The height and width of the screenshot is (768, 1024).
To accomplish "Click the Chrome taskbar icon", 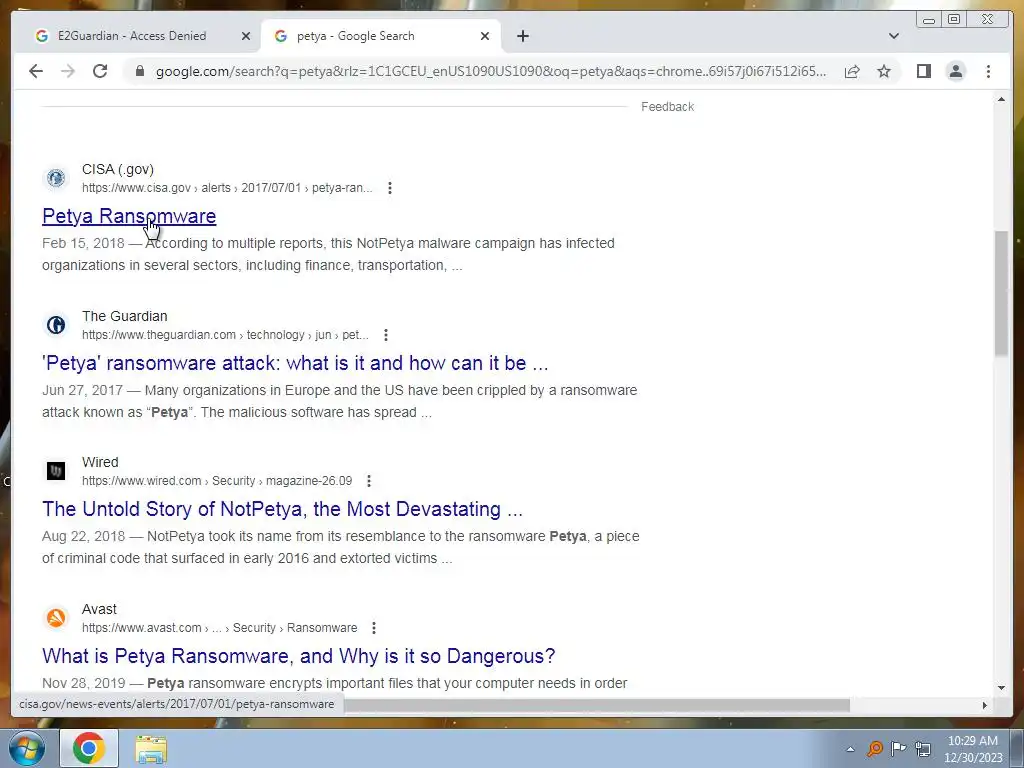I will click(89, 748).
